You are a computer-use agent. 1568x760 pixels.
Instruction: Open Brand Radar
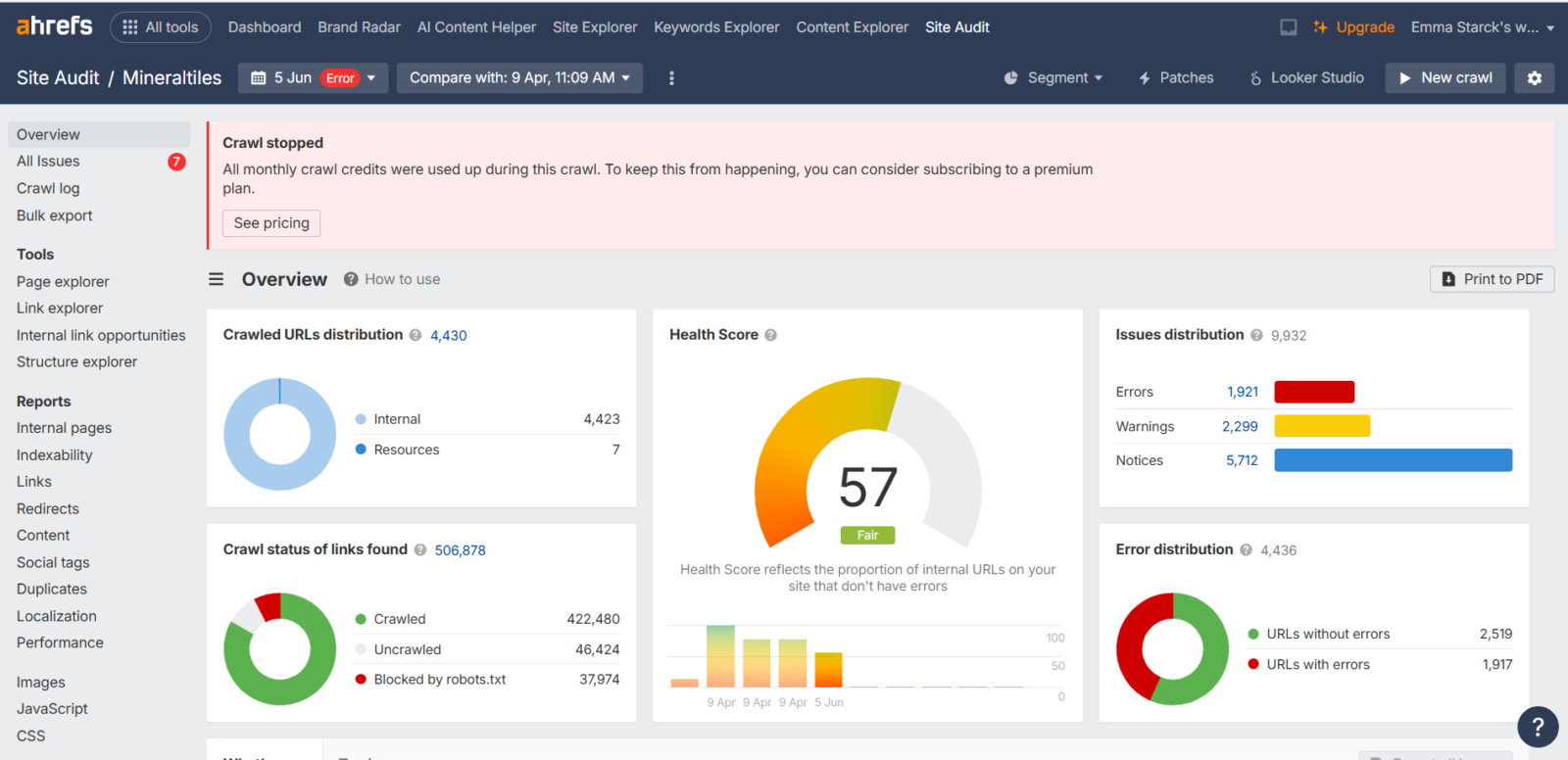tap(359, 27)
